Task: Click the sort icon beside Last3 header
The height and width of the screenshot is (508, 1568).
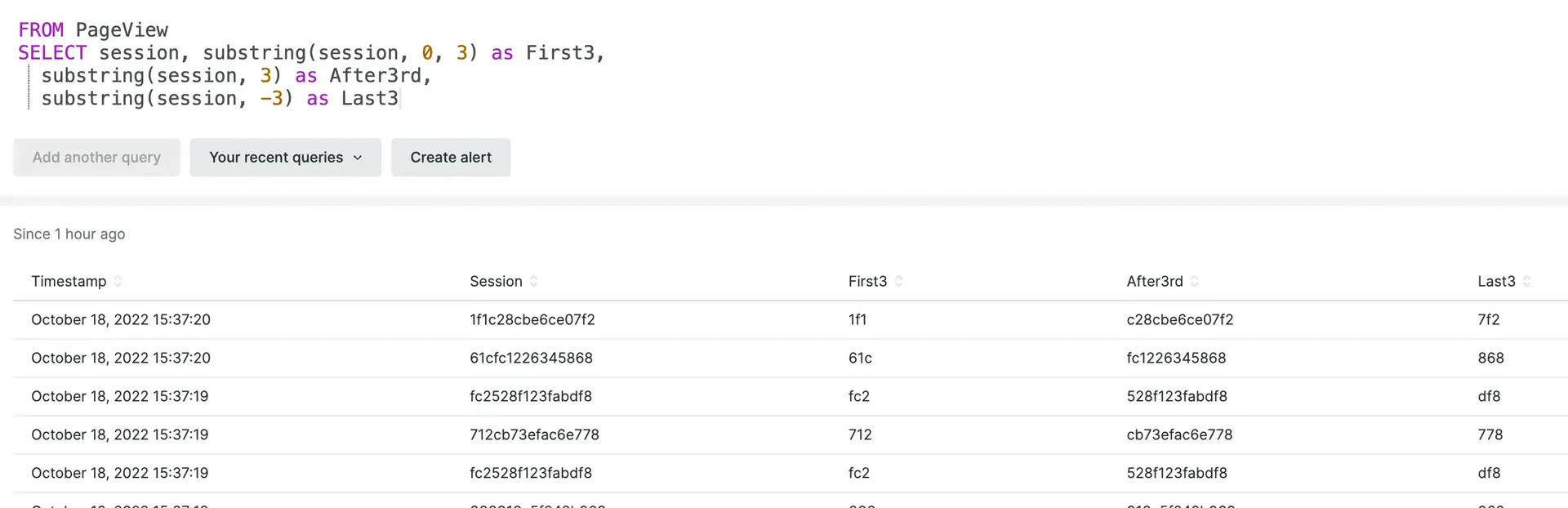Action: coord(1526,281)
